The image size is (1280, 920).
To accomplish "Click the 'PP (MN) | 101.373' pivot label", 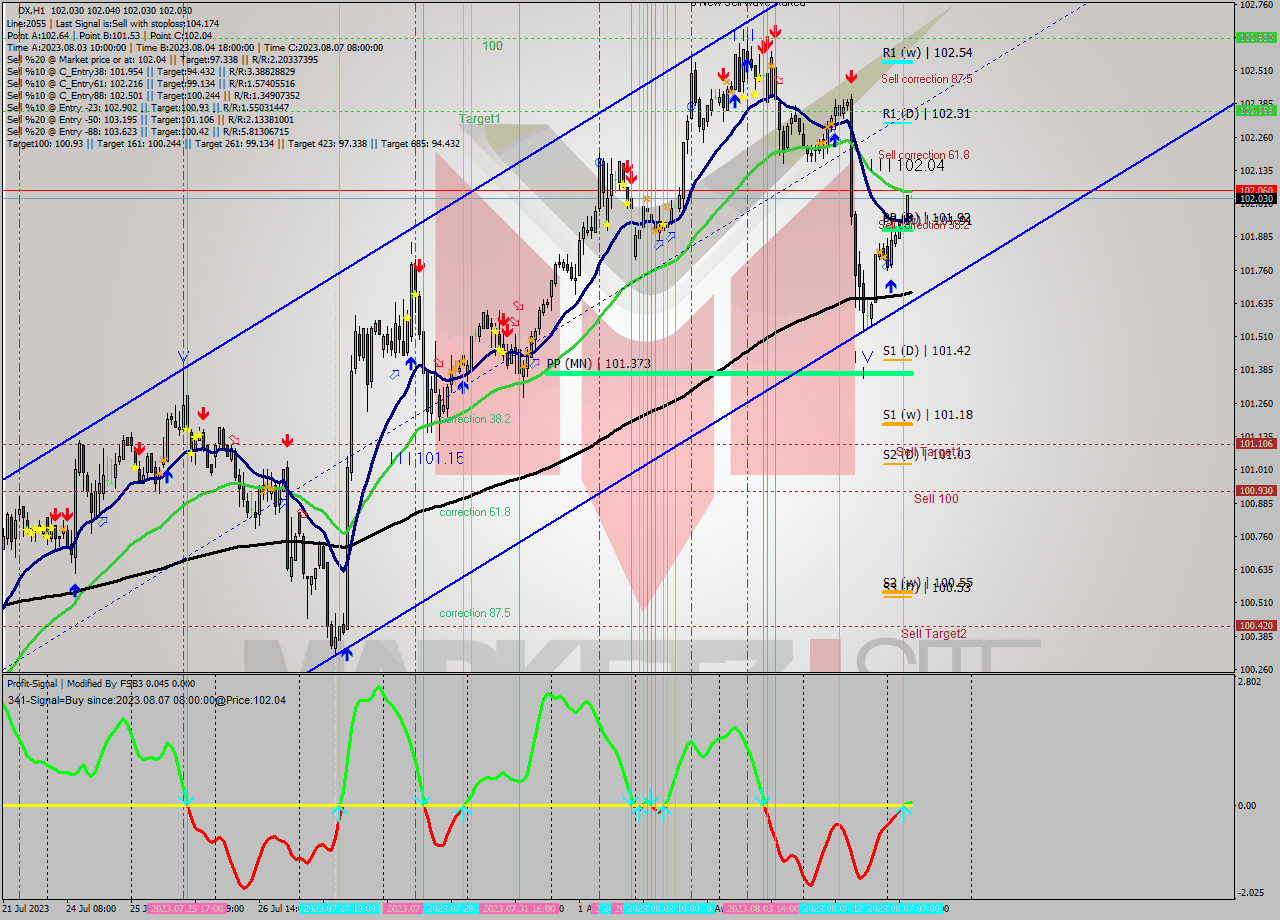I will pos(599,363).
